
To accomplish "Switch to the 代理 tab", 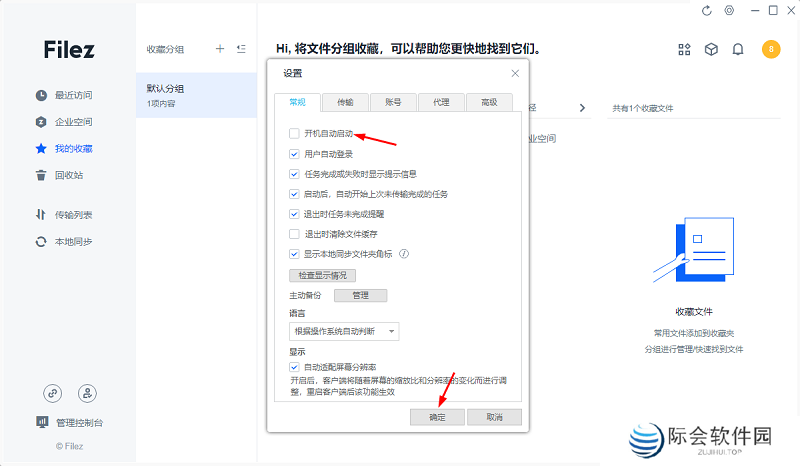I will (x=441, y=102).
